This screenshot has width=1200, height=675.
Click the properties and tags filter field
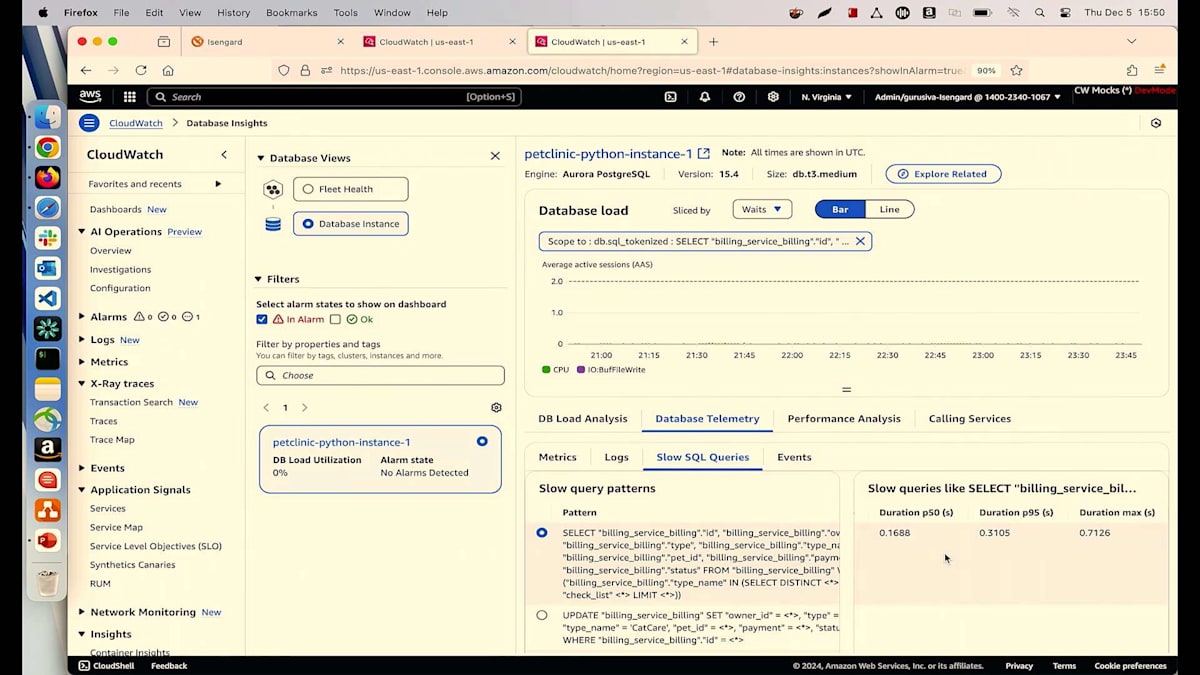380,376
